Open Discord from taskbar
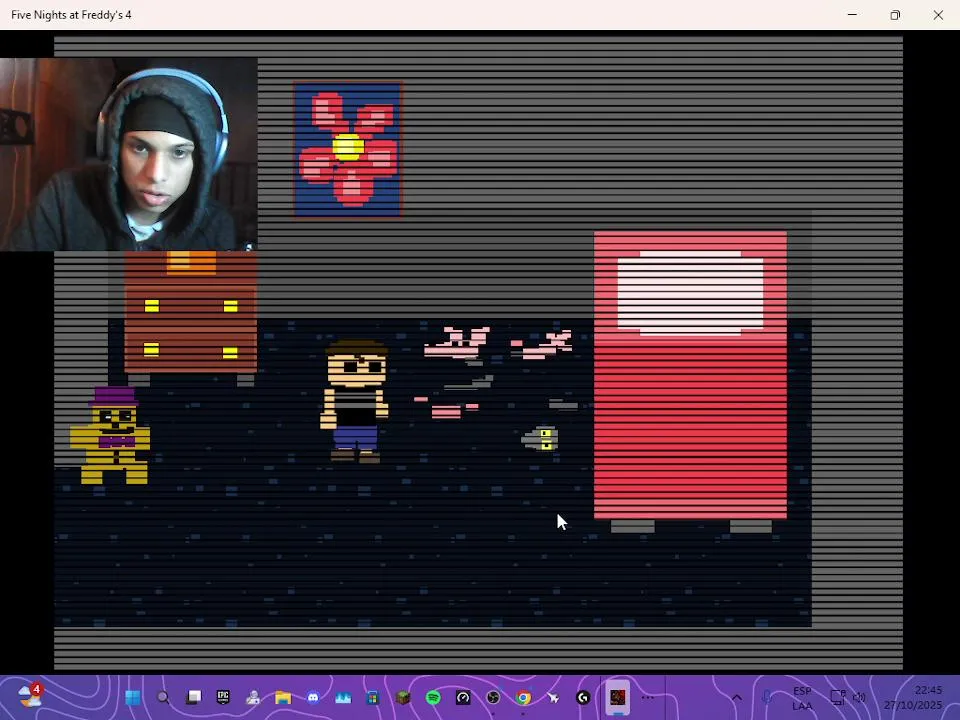960x720 pixels. coord(313,697)
